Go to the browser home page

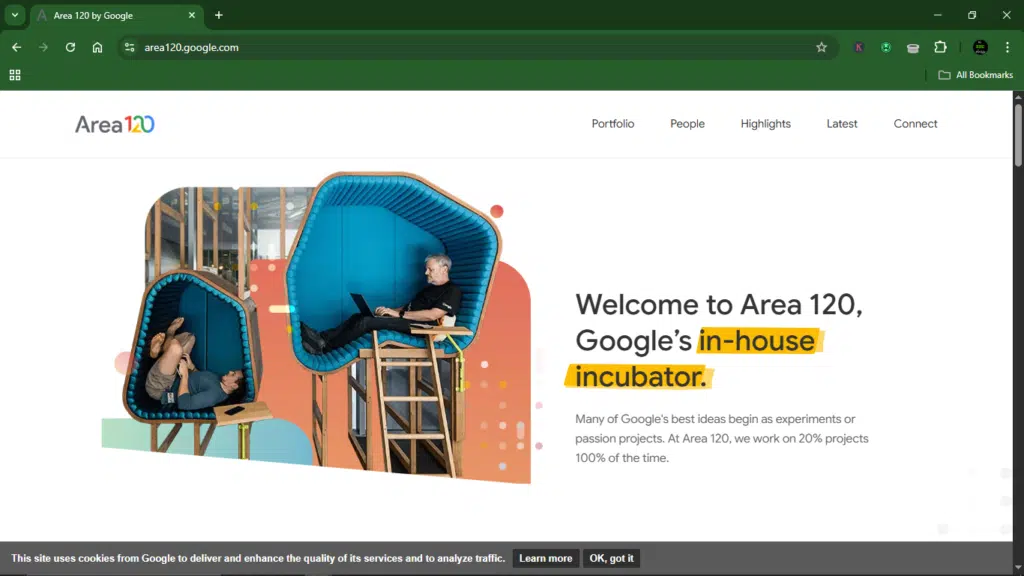point(97,47)
